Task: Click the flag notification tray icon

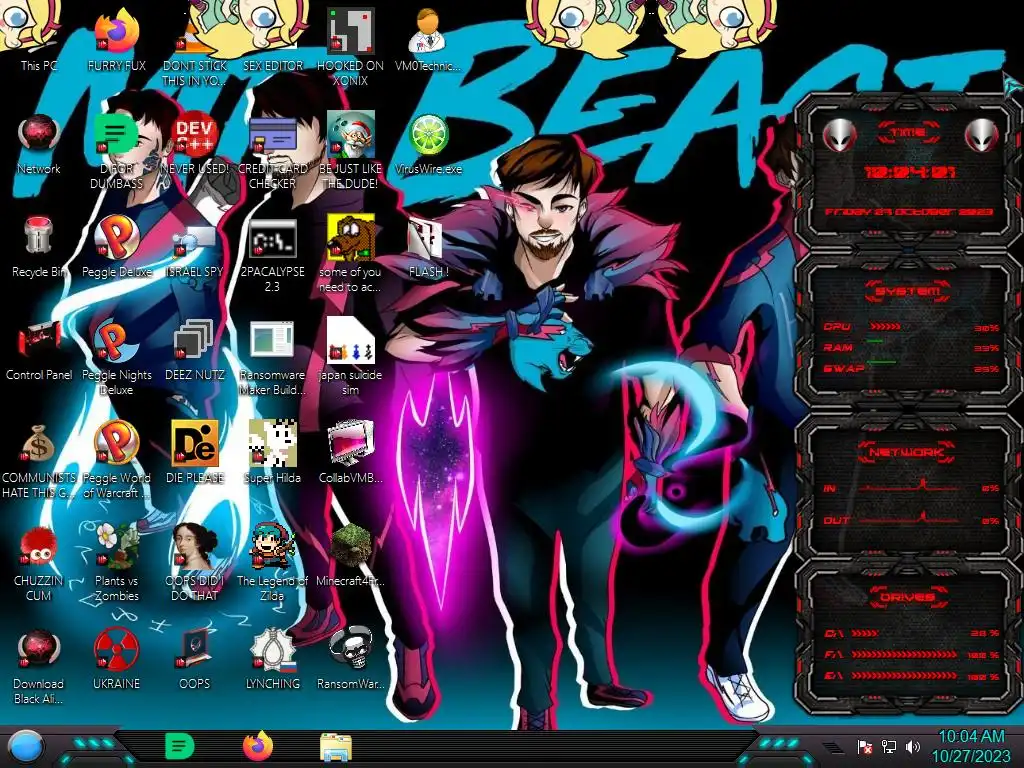Action: click(865, 747)
